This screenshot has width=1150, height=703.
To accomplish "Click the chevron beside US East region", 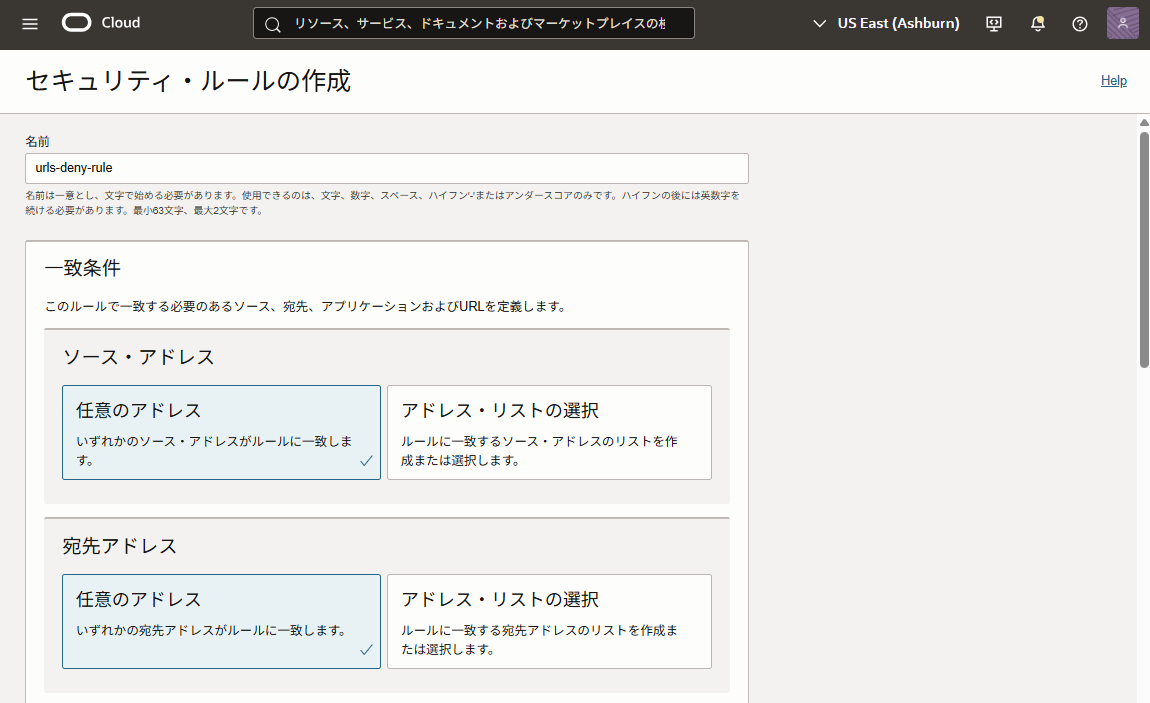I will (820, 24).
